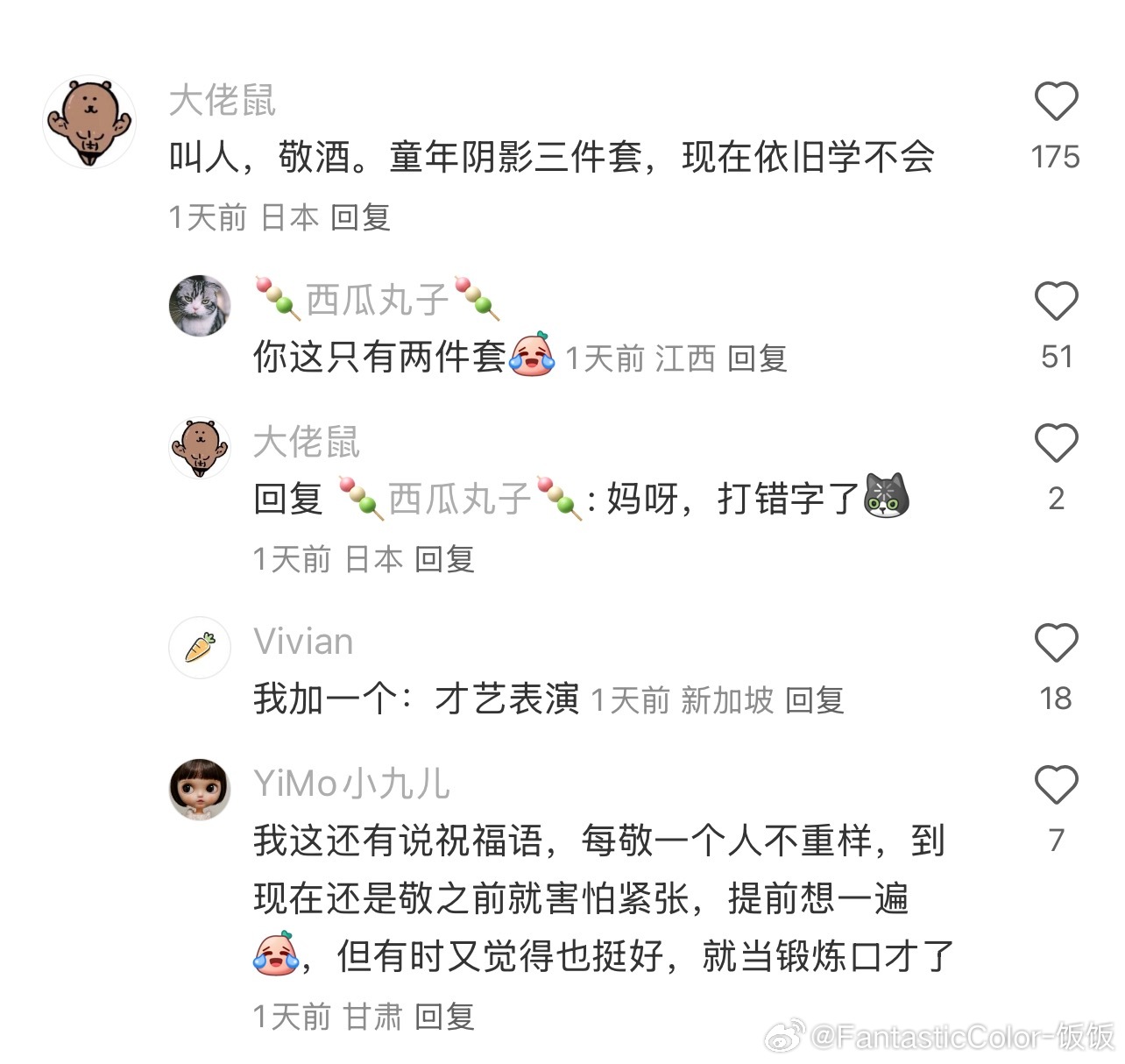Open mentioned 西瓜丸子 link in reply text
The image size is (1125, 1064).
461,499
